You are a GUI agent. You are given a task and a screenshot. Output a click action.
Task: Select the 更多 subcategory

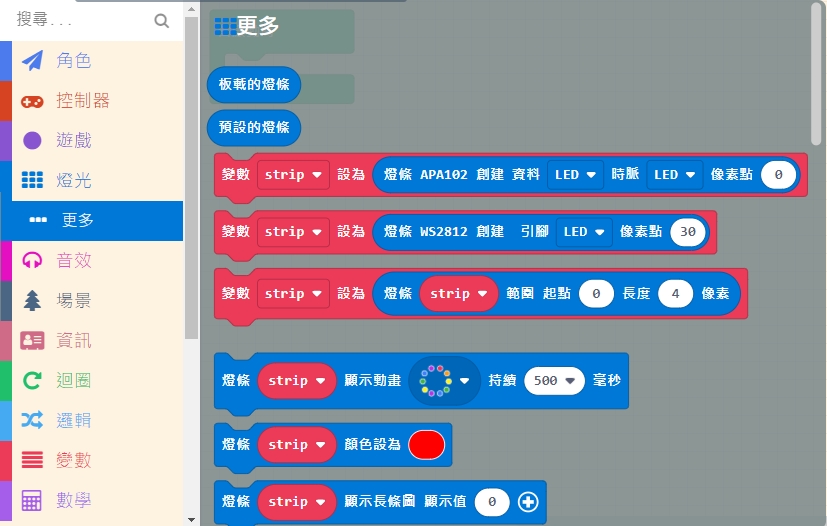(x=78, y=221)
